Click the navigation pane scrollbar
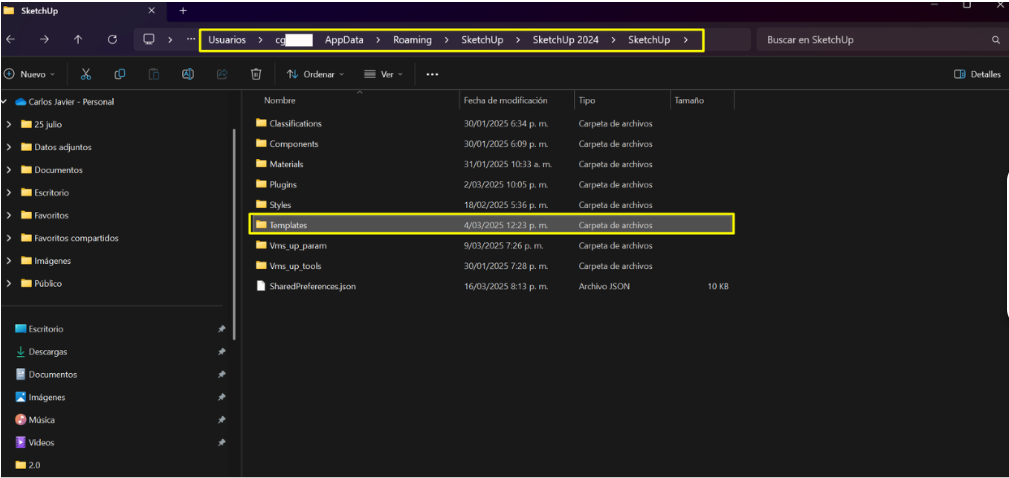This screenshot has width=1009, height=478. click(x=234, y=234)
